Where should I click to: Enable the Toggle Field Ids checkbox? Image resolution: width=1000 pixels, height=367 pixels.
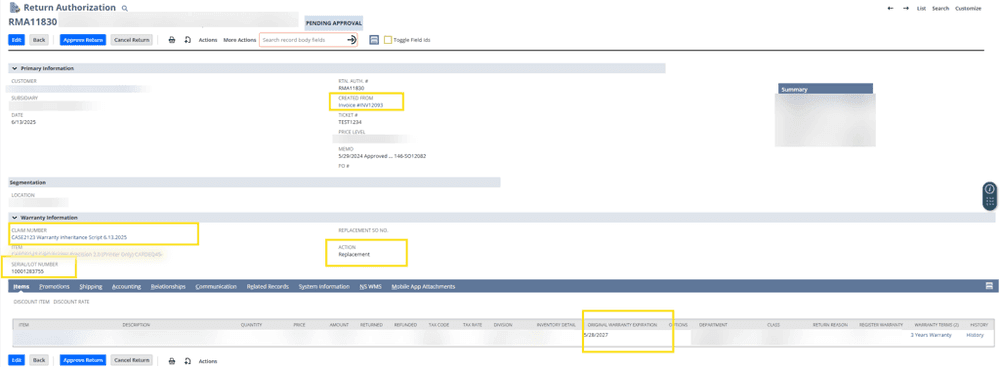pyautogui.click(x=388, y=40)
